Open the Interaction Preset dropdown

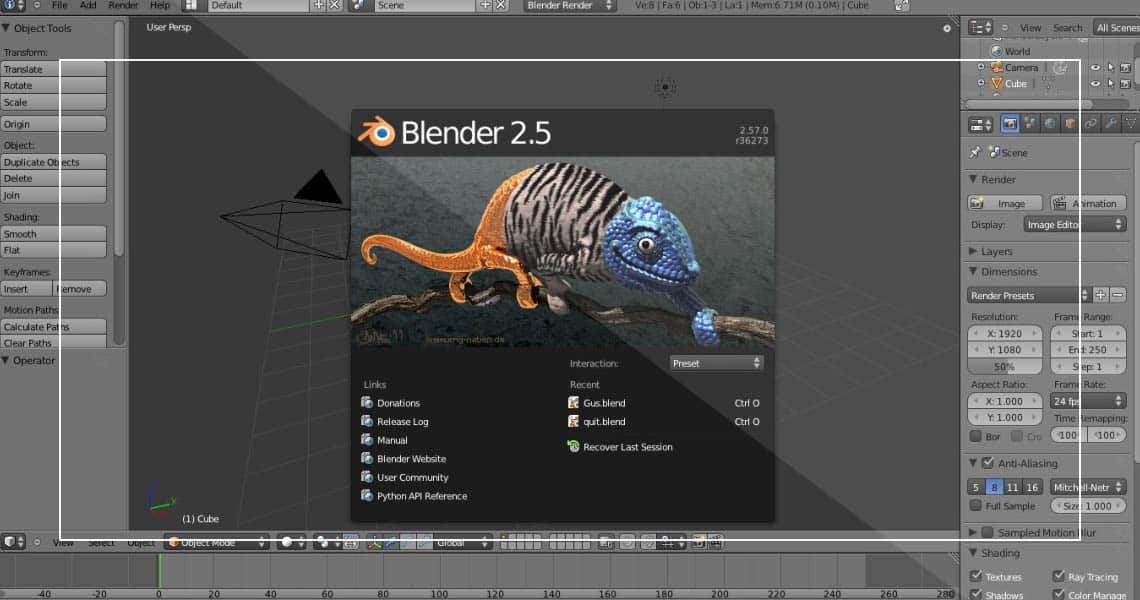tap(716, 363)
